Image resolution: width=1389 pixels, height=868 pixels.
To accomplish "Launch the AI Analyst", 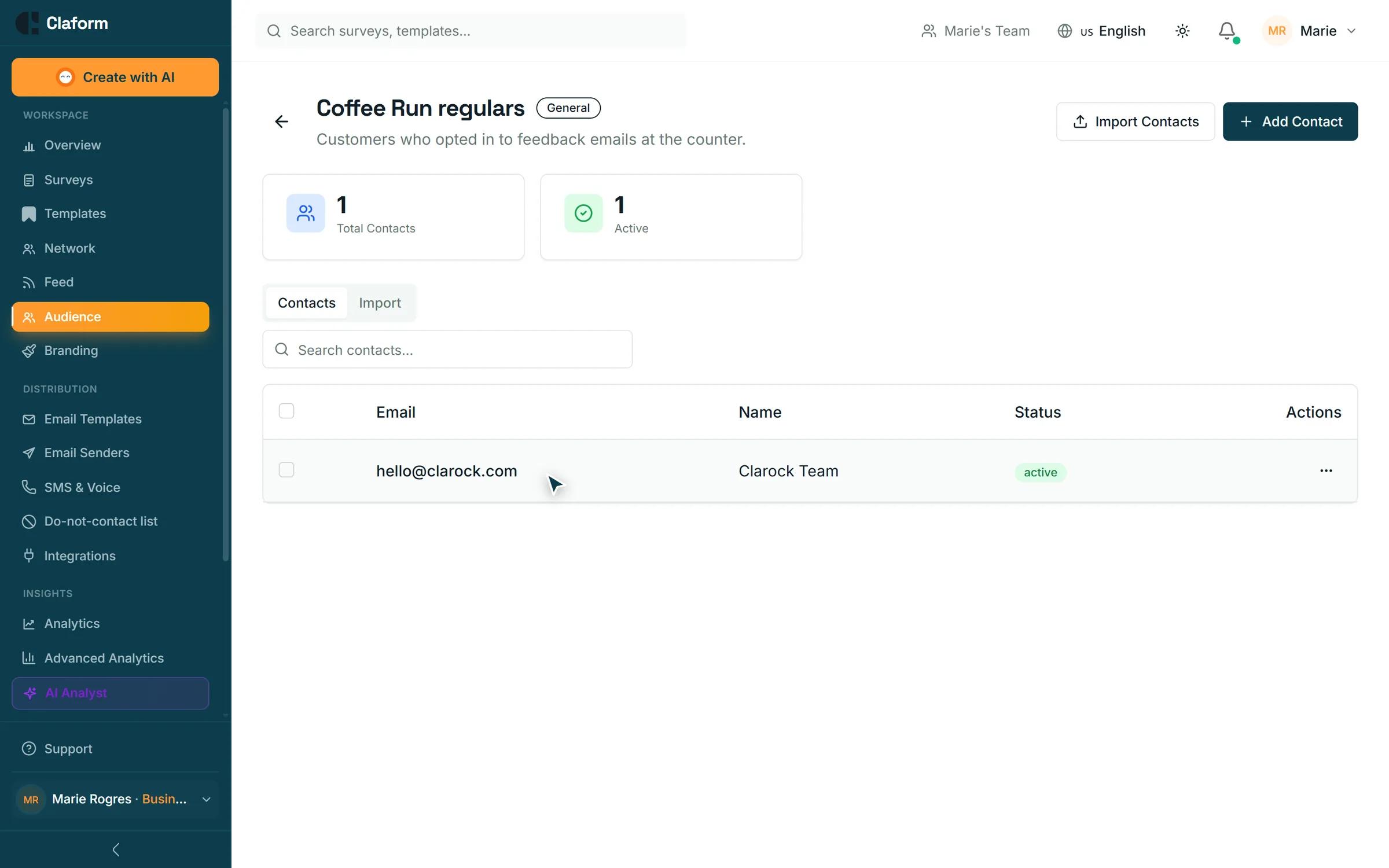I will (x=110, y=693).
